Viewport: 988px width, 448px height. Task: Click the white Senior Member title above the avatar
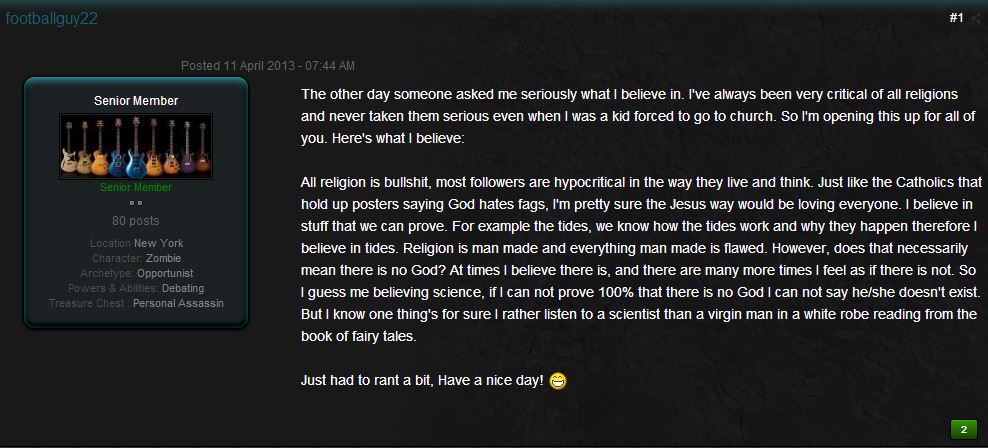pos(135,101)
